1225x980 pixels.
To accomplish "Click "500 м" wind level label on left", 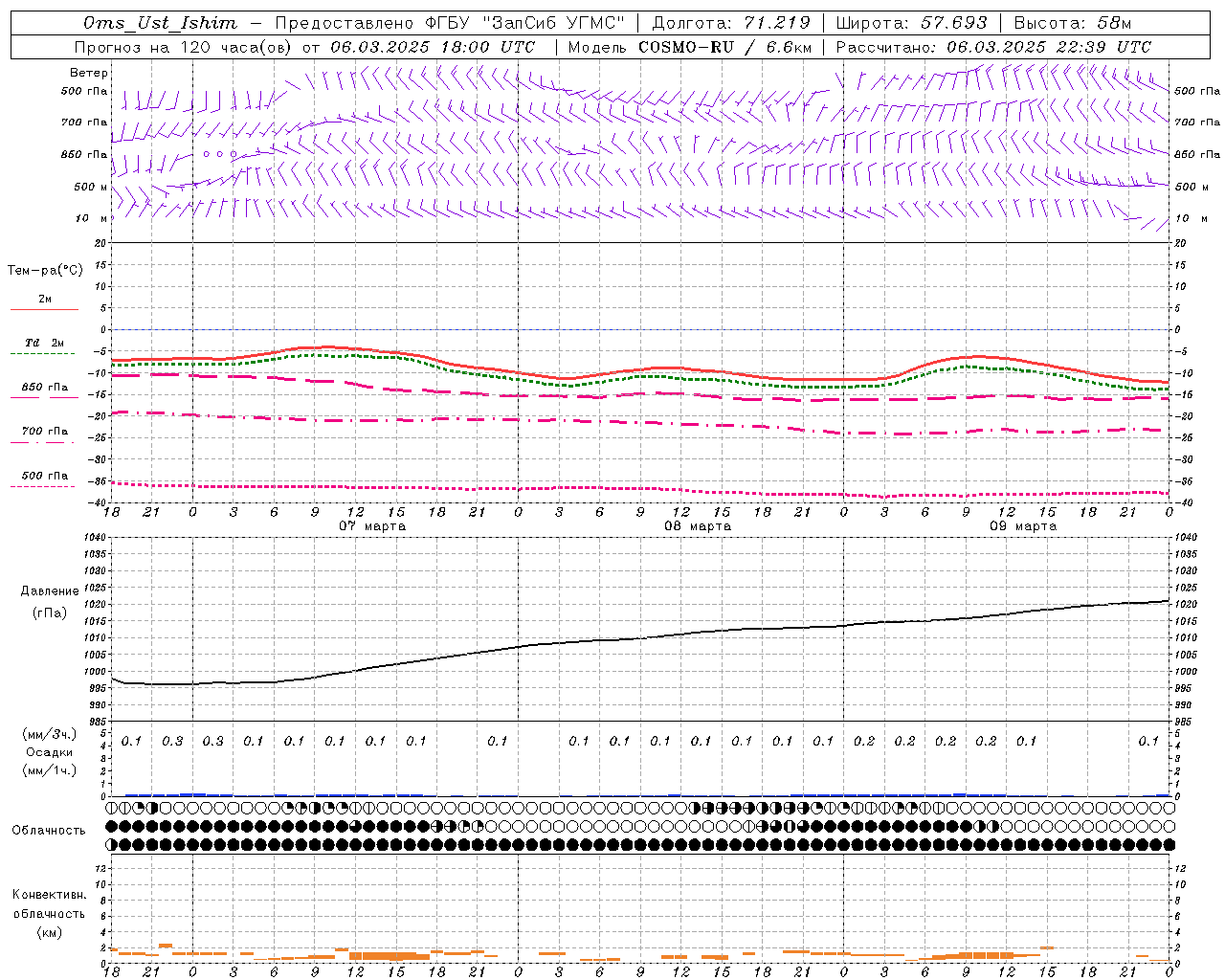I will (x=91, y=187).
